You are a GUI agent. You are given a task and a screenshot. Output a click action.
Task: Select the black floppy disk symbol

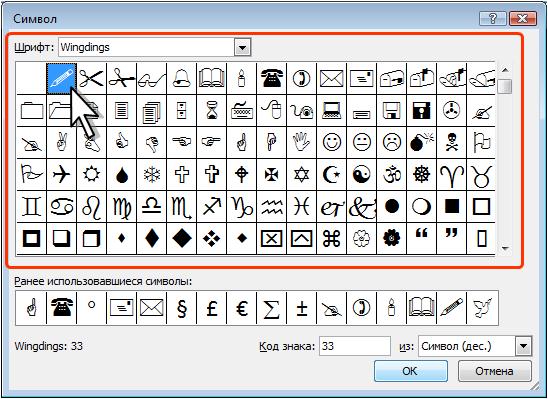[x=421, y=110]
